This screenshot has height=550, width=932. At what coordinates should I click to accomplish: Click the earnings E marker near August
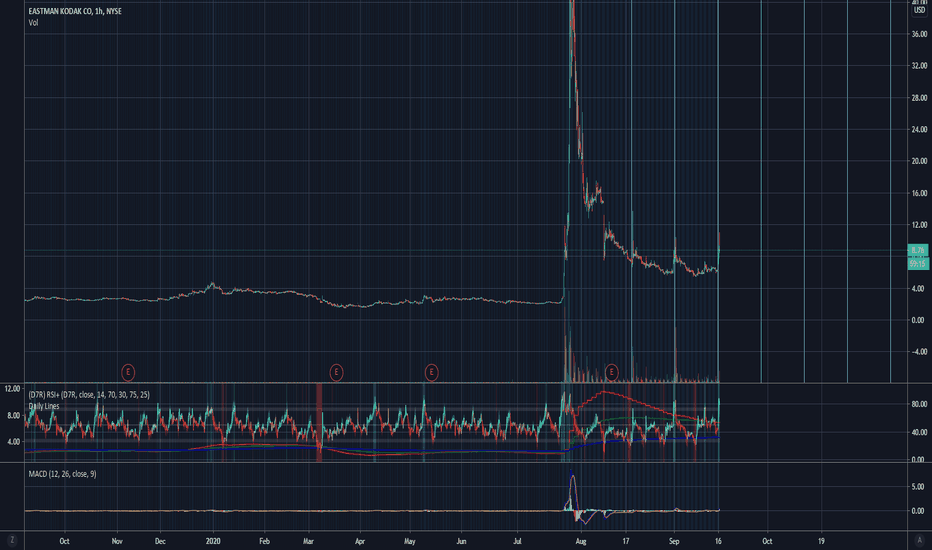(x=612, y=373)
